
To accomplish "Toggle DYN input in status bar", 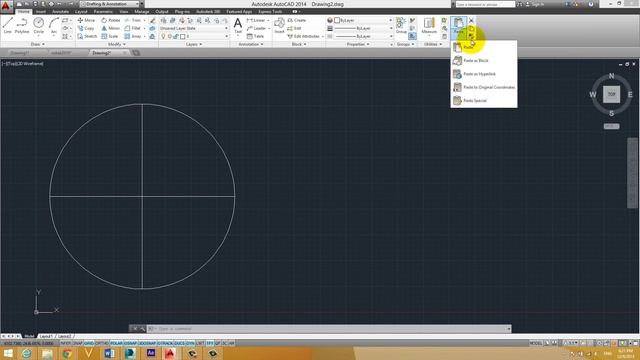I will point(190,343).
